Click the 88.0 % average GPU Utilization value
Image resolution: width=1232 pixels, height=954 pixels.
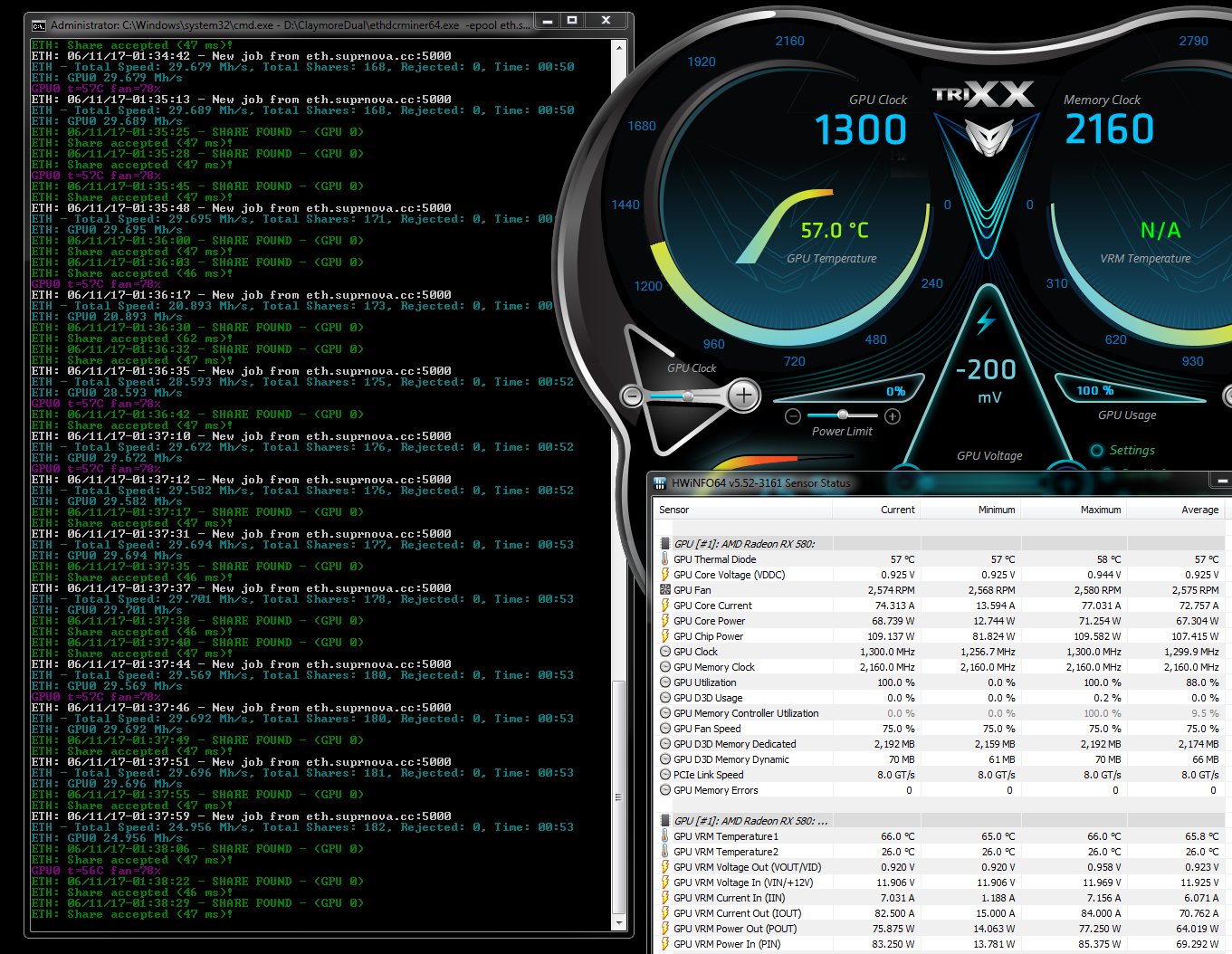[1202, 682]
